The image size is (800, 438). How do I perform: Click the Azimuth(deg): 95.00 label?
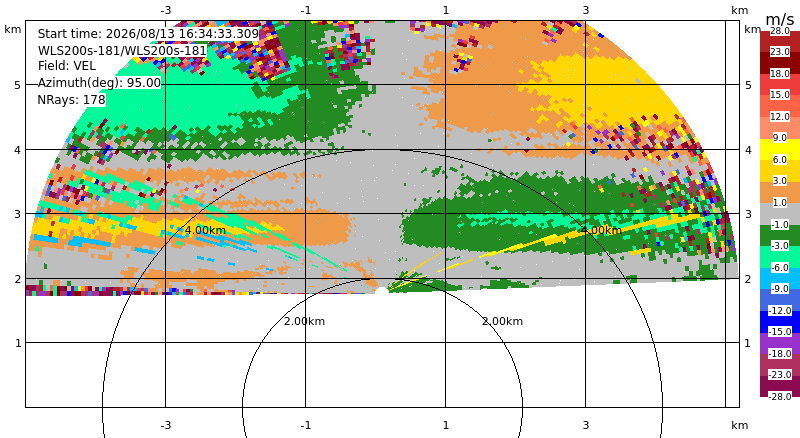click(99, 83)
